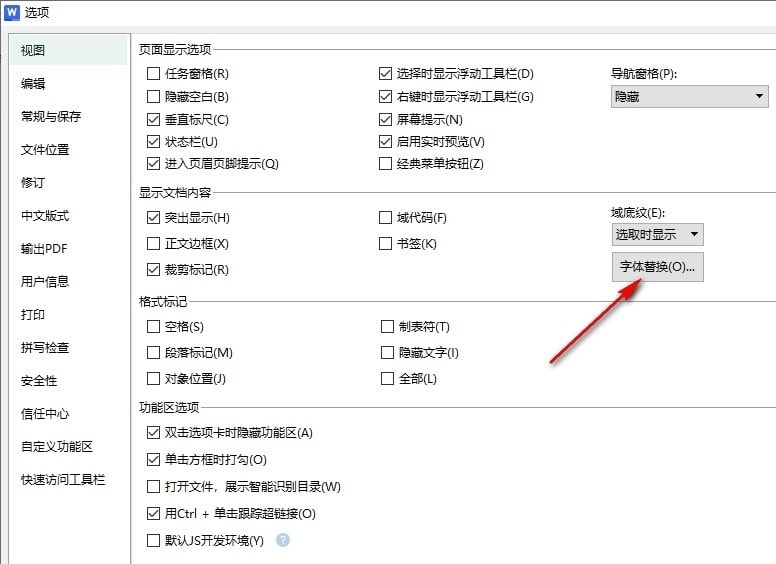776x564 pixels.
Task: Select the 视图 category
Action: (x=68, y=50)
